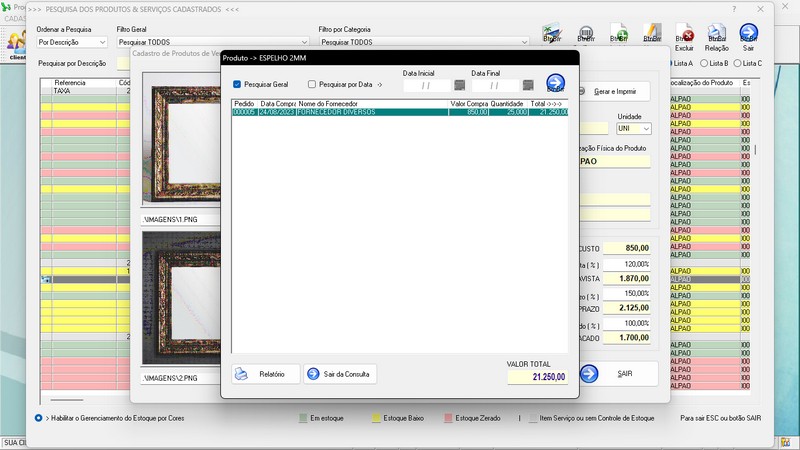Click the barcode toolbar icon
Screen dimensions: 800x450
pos(586,34)
